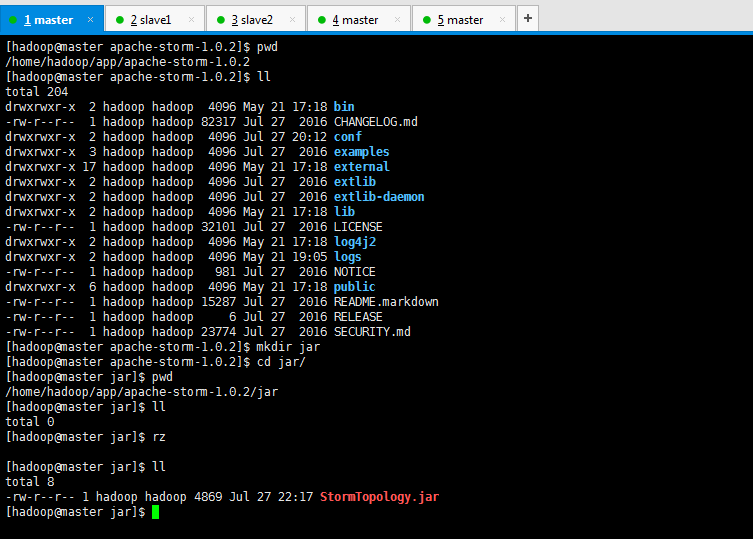Click the green status dot on '1 master' tab
The image size is (753, 539).
13,20
